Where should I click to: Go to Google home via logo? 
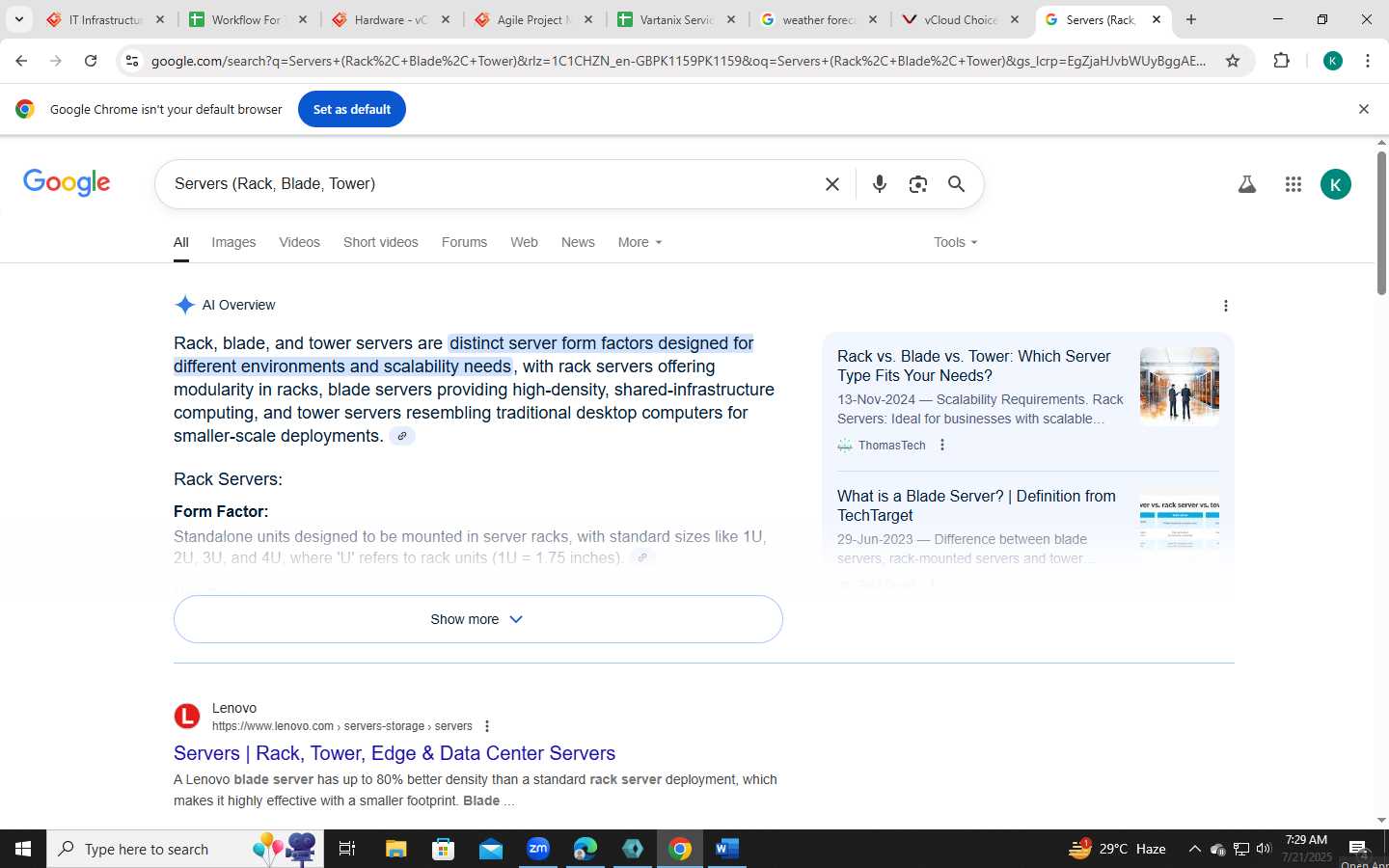(67, 182)
